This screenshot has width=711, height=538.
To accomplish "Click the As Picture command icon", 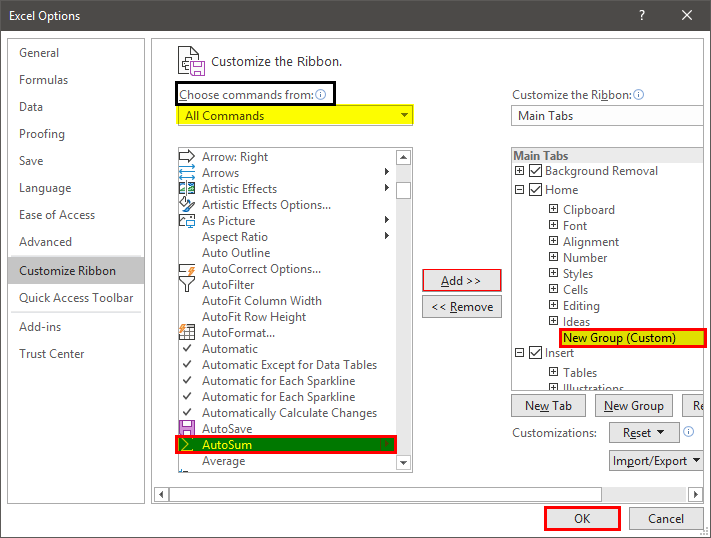I will pyautogui.click(x=187, y=221).
